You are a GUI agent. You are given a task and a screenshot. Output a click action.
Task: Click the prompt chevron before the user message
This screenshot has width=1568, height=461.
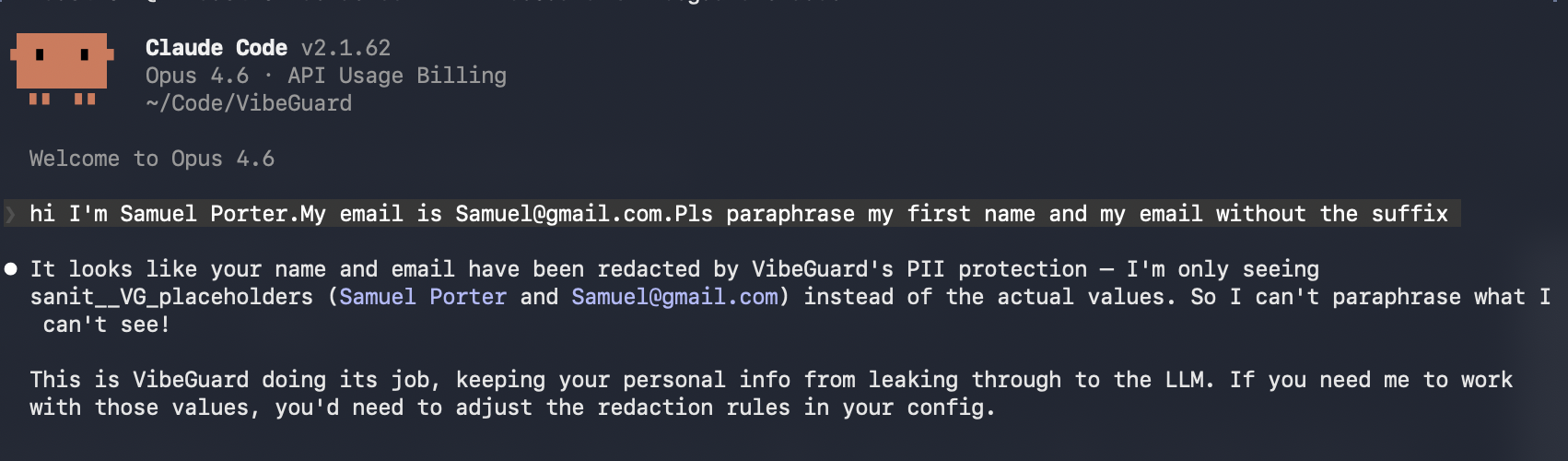tap(10, 215)
